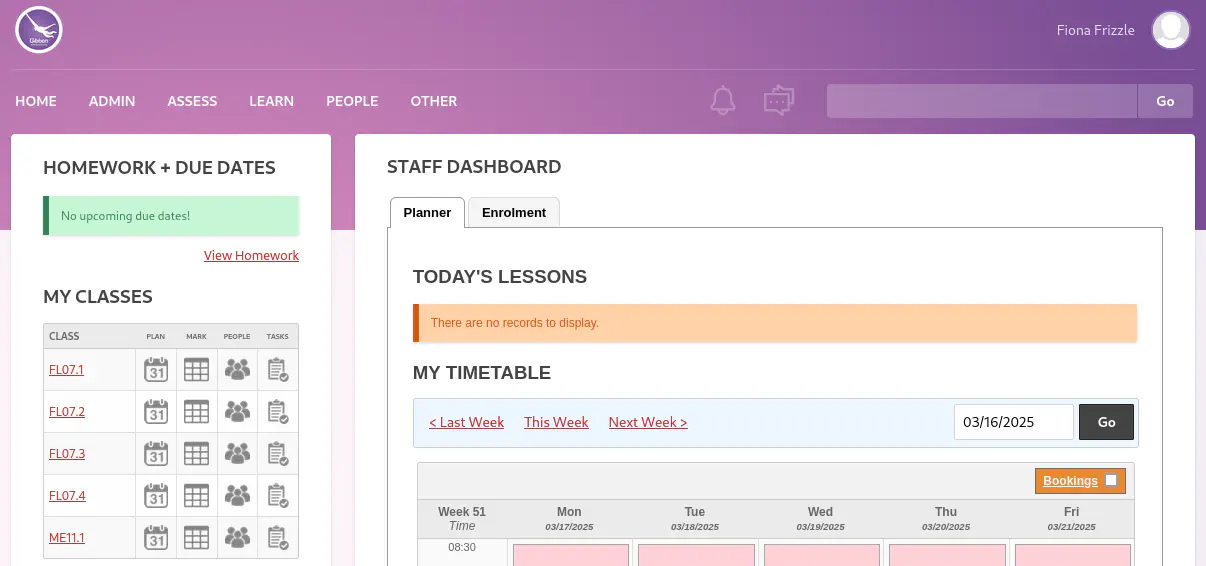
Task: Go to Next Week in the timetable
Action: (648, 422)
